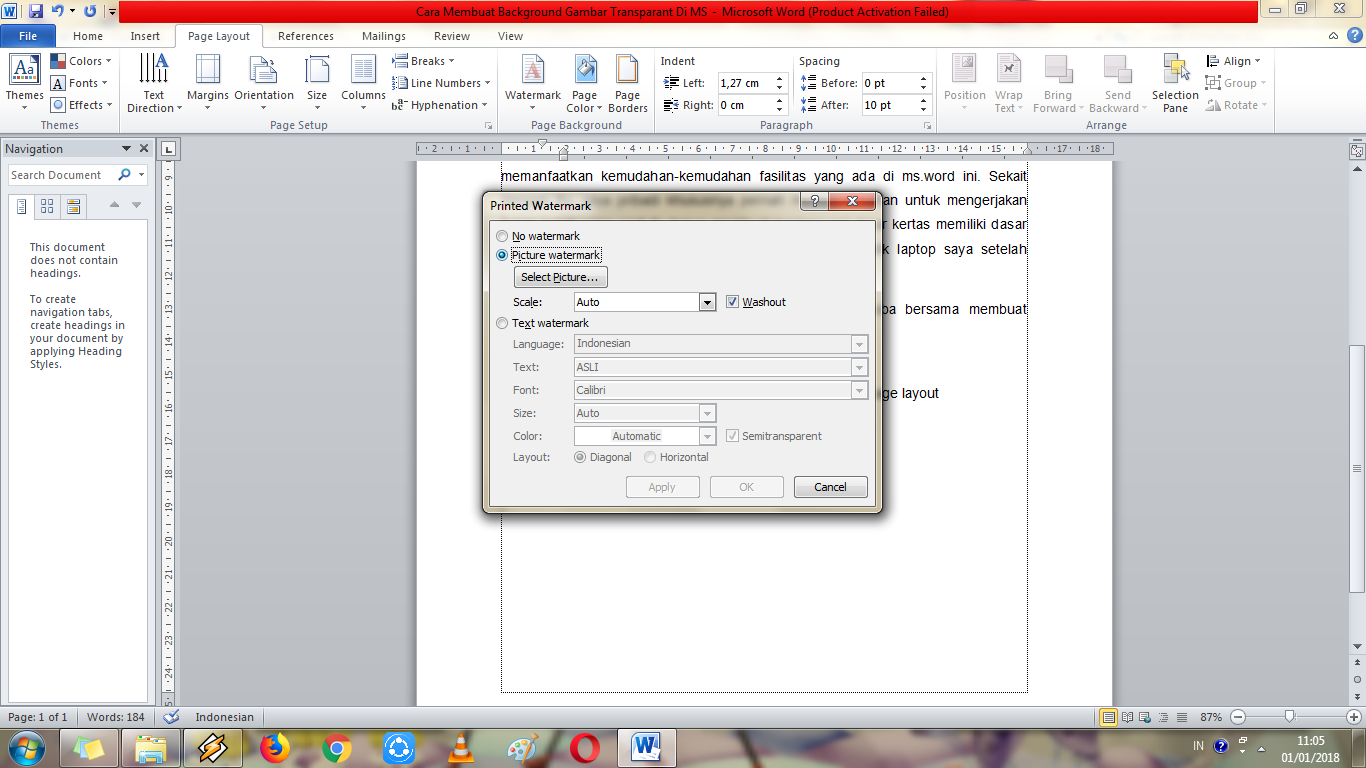Click the Undo icon in the Quick Access Toolbar

point(57,11)
